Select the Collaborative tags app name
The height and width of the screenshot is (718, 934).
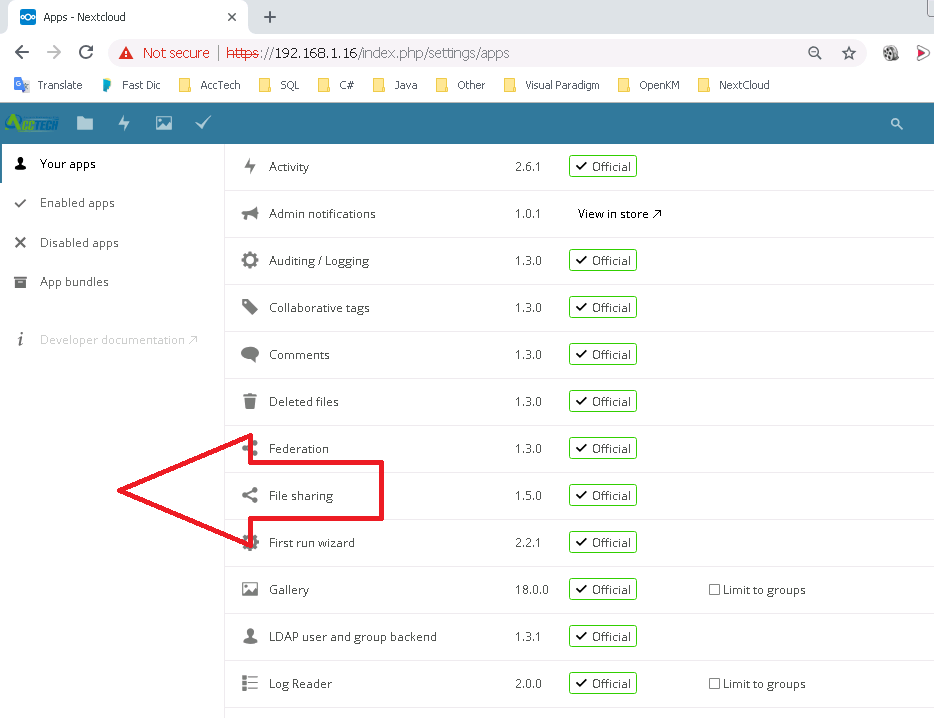tap(319, 308)
